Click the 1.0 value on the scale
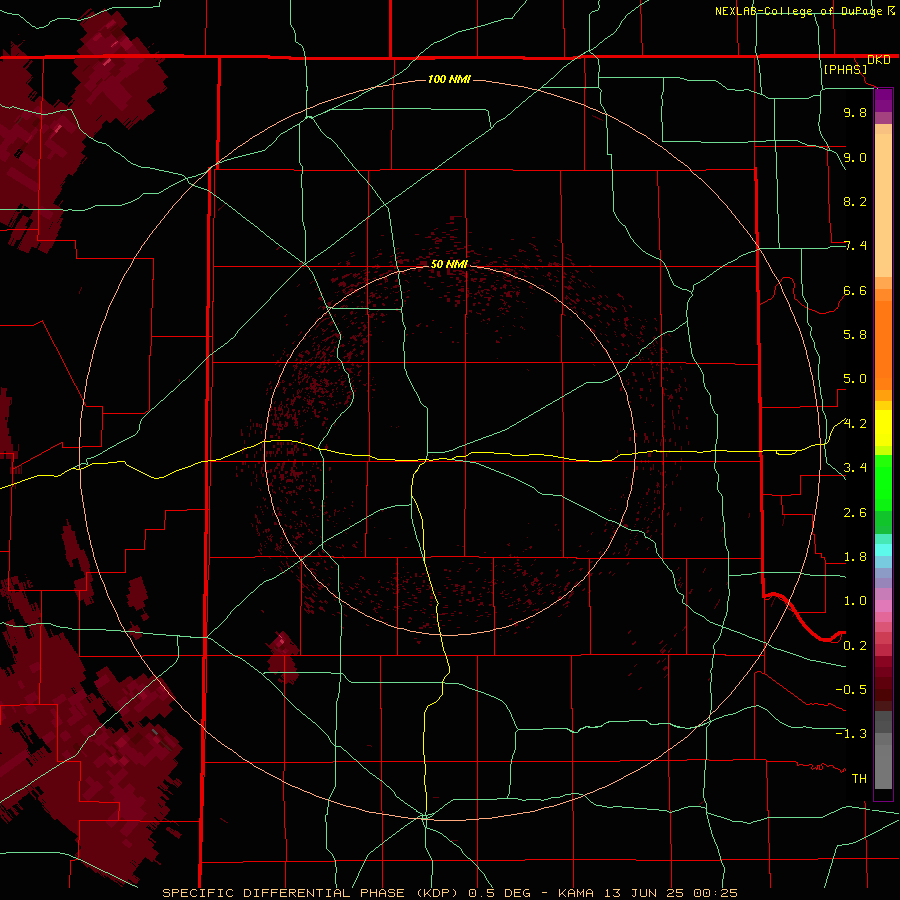Screen dimensions: 900x900 855,601
